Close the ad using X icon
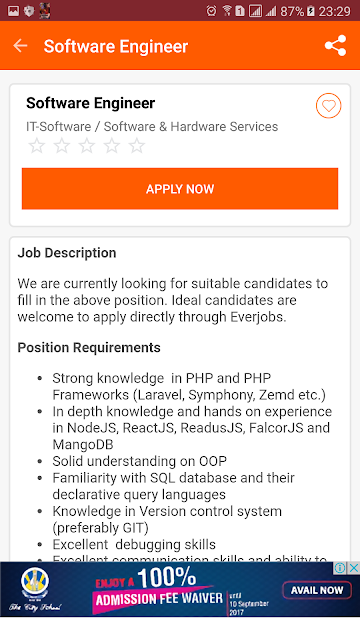 pos(354,567)
